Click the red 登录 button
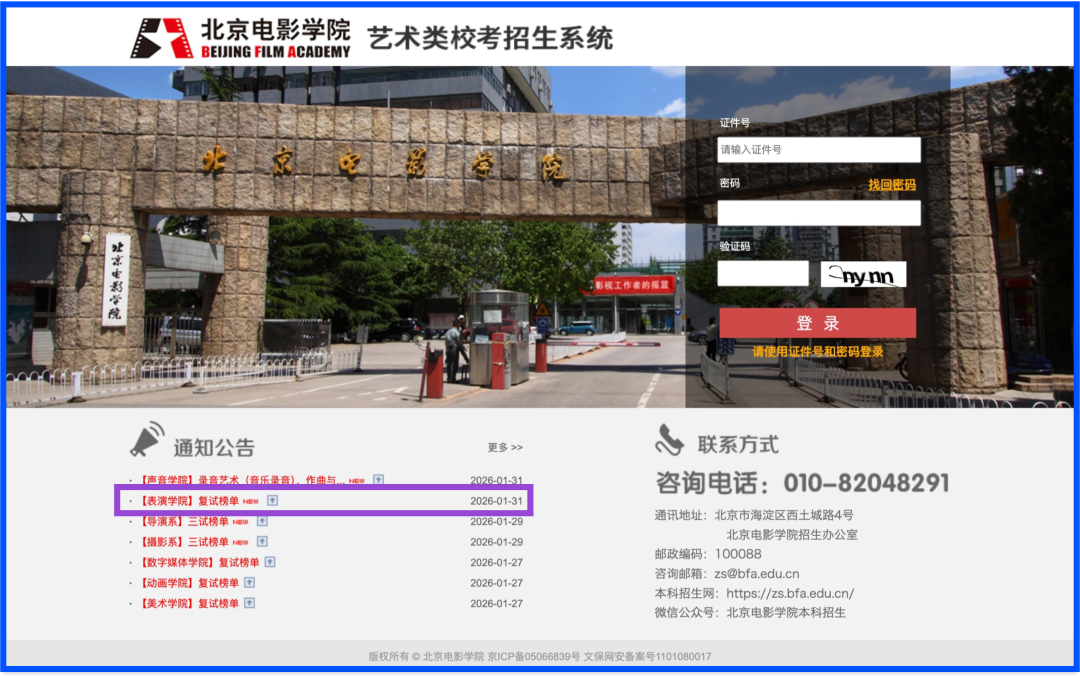 pyautogui.click(x=818, y=322)
